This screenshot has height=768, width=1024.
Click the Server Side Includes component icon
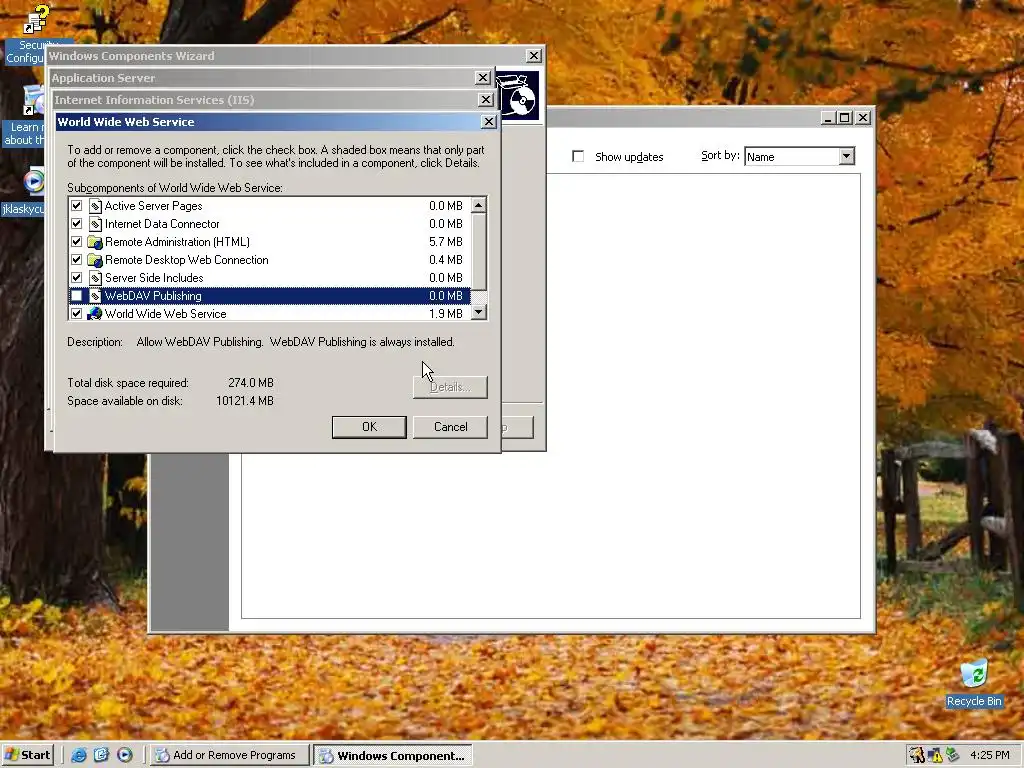95,278
